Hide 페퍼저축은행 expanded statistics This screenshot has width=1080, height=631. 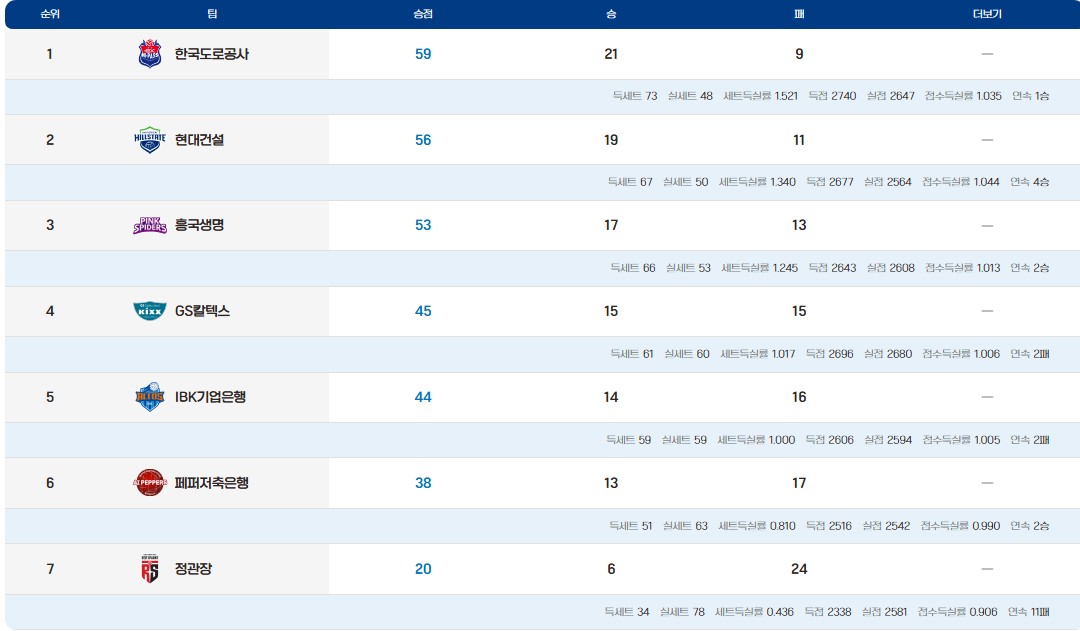pyautogui.click(x=987, y=483)
